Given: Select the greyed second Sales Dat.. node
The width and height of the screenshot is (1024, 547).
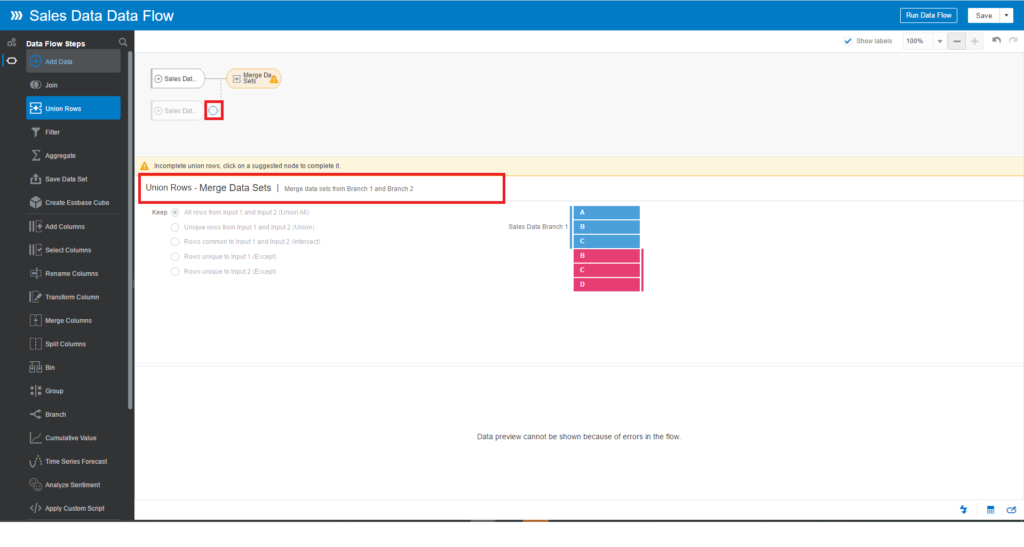Looking at the screenshot, I should click(176, 111).
